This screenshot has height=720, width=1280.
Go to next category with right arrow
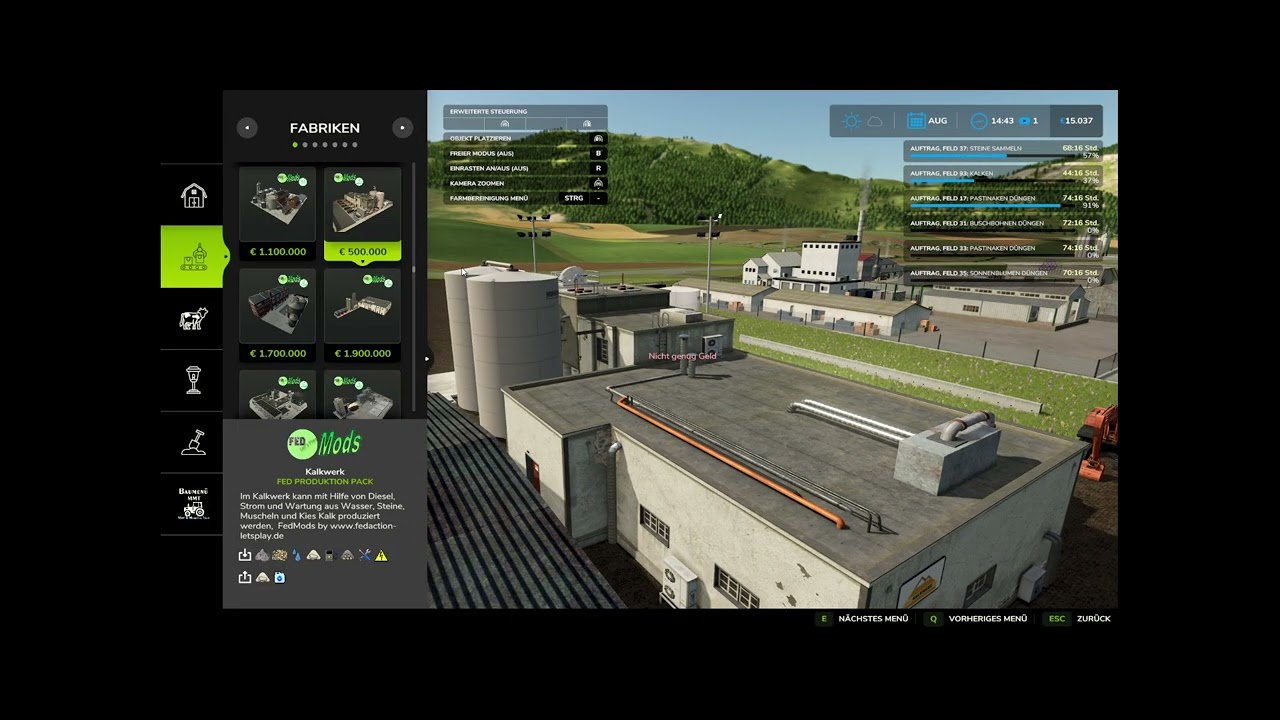[x=402, y=127]
